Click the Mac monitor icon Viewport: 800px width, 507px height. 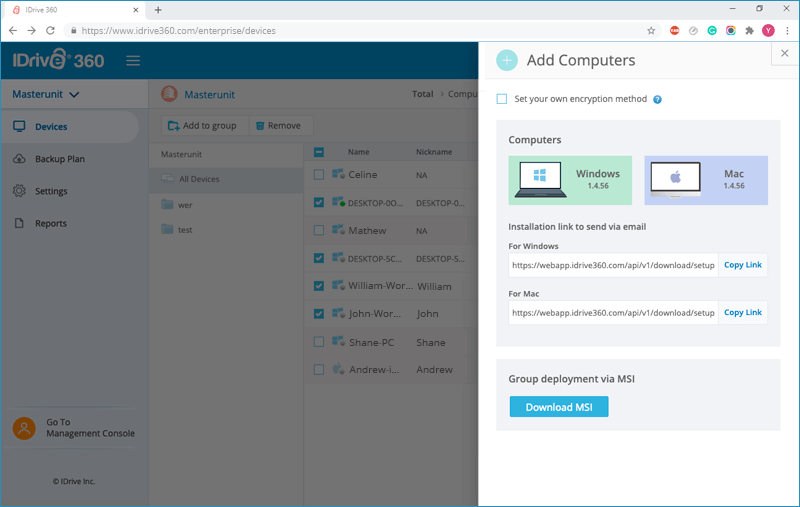(x=676, y=180)
